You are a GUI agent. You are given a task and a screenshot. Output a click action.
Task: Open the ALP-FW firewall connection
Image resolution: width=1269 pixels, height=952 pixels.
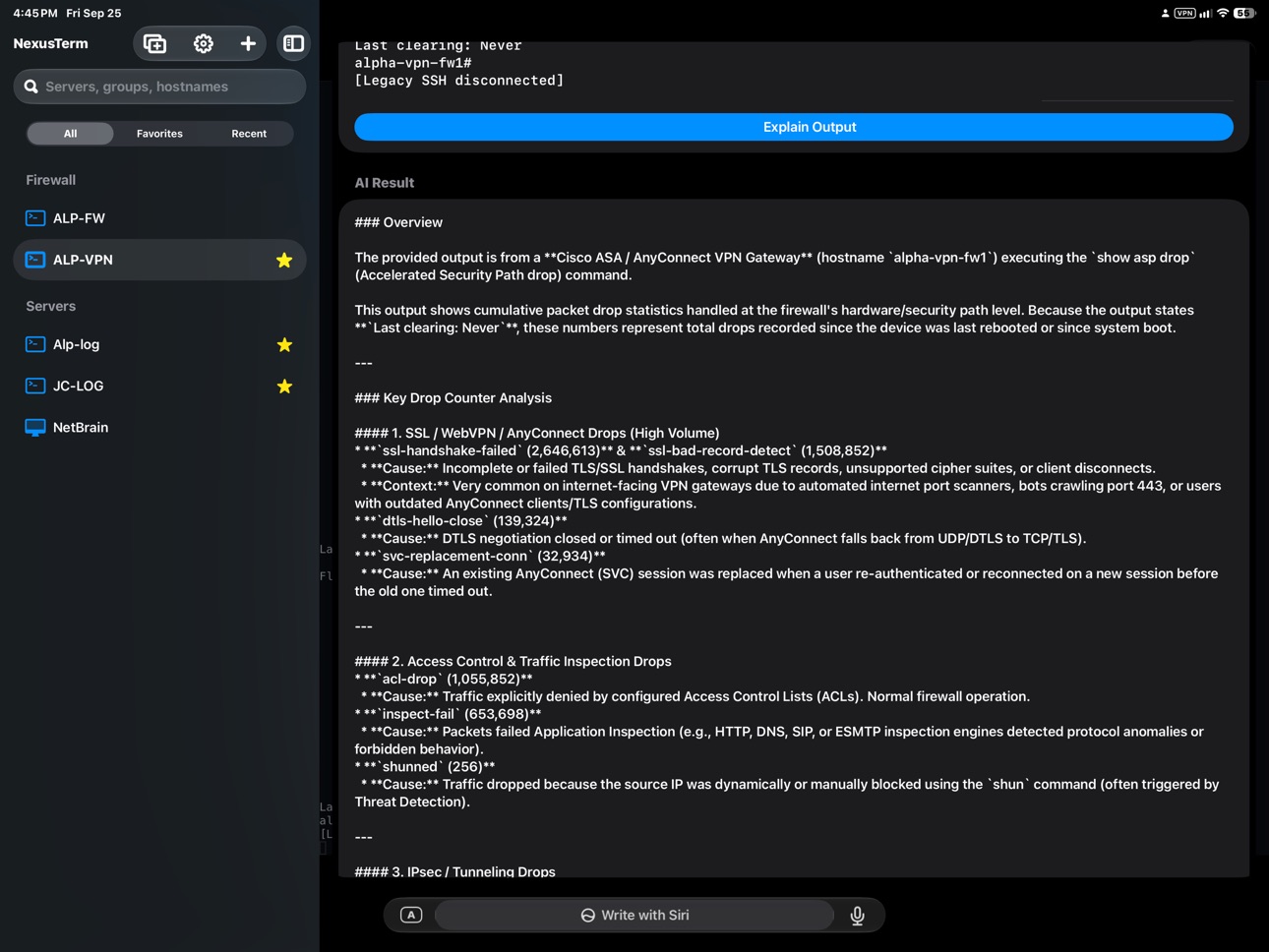(159, 218)
